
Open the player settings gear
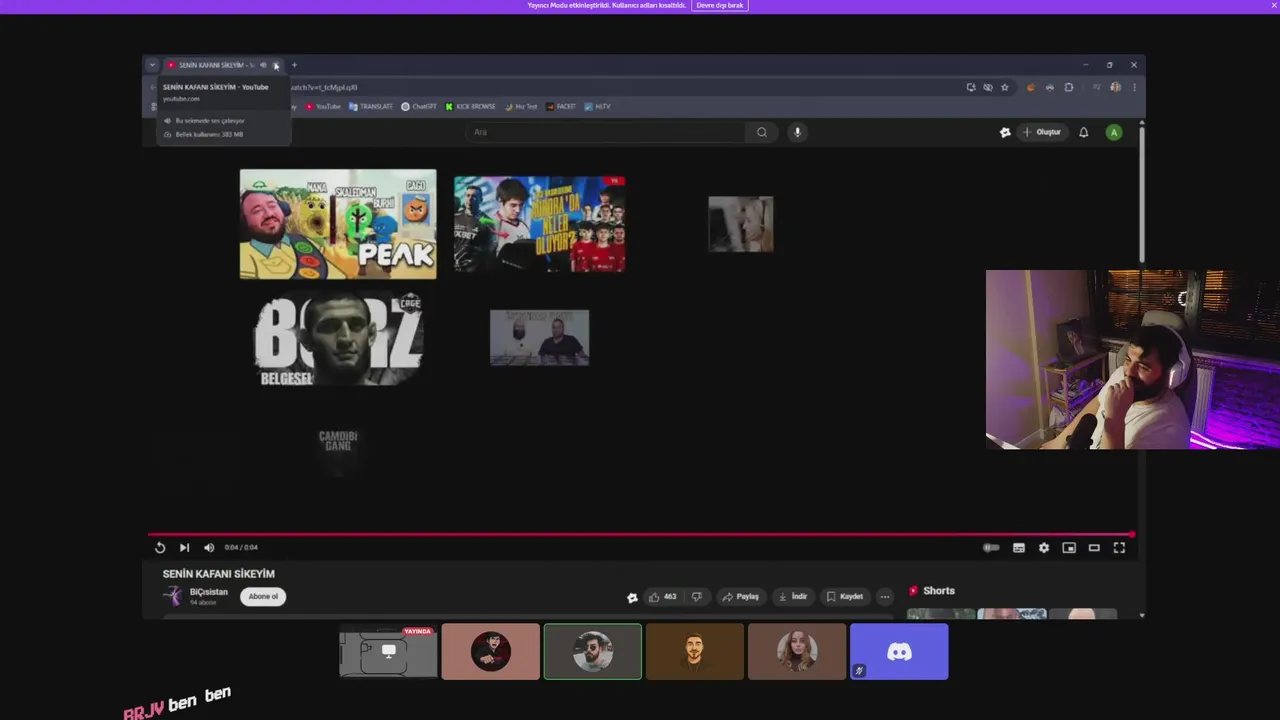pos(1044,548)
